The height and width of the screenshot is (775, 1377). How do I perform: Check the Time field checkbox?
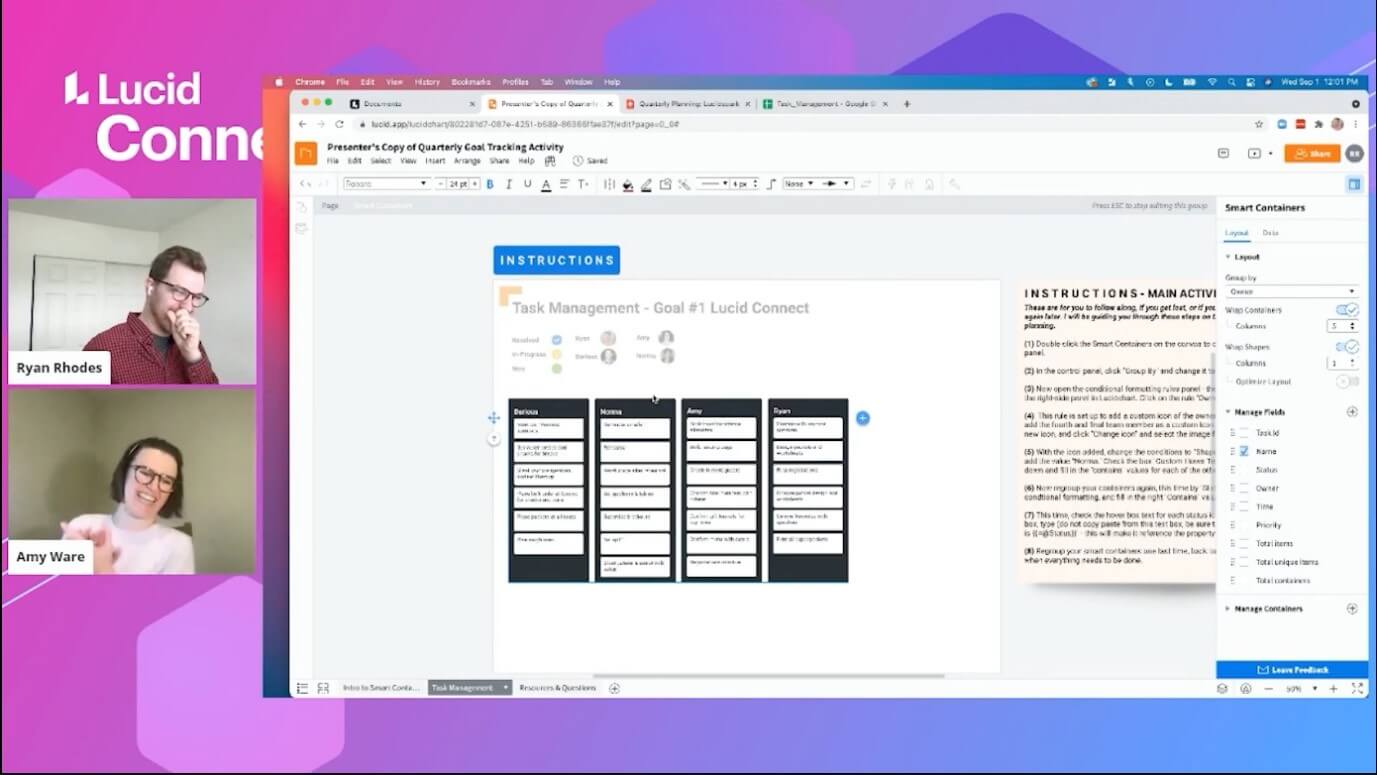coord(1244,507)
